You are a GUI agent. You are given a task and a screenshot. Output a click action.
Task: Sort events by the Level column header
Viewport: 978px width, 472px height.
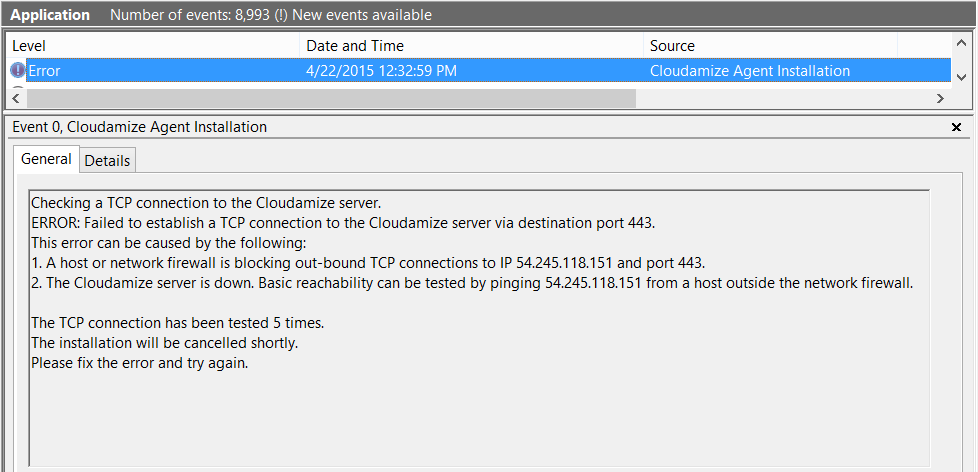[150, 46]
